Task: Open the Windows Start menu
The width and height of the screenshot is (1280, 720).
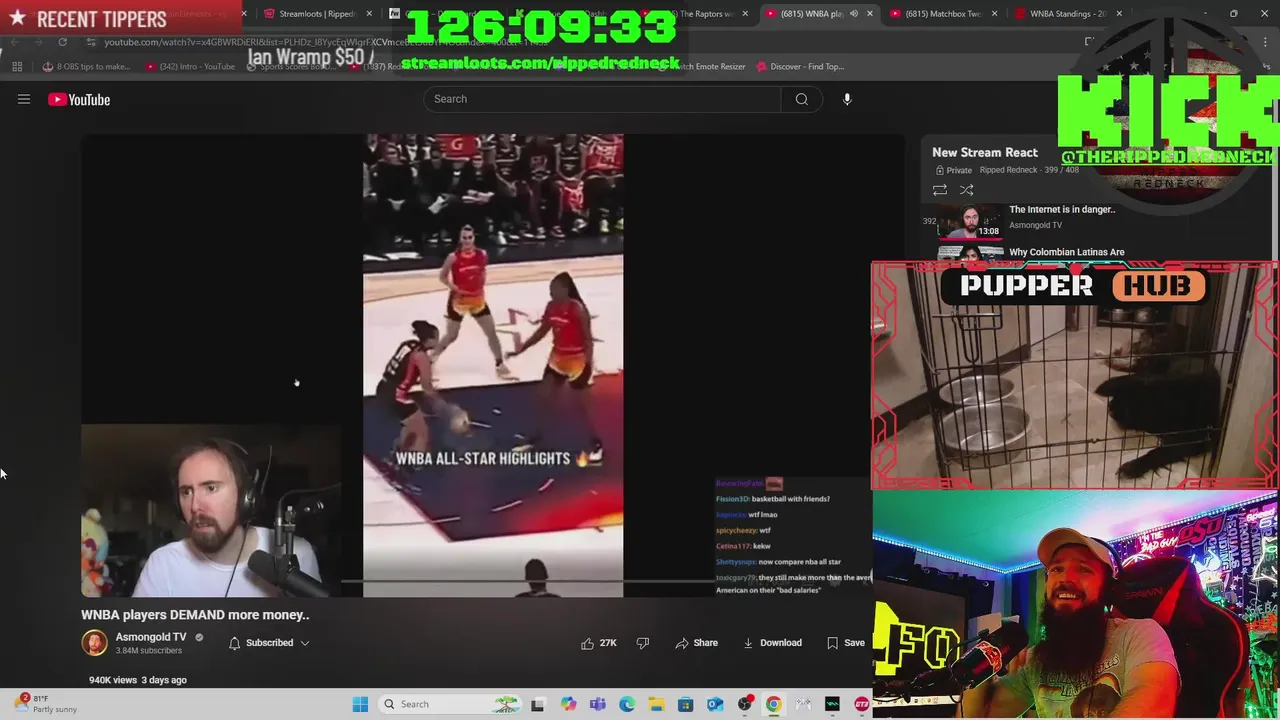Action: click(360, 704)
